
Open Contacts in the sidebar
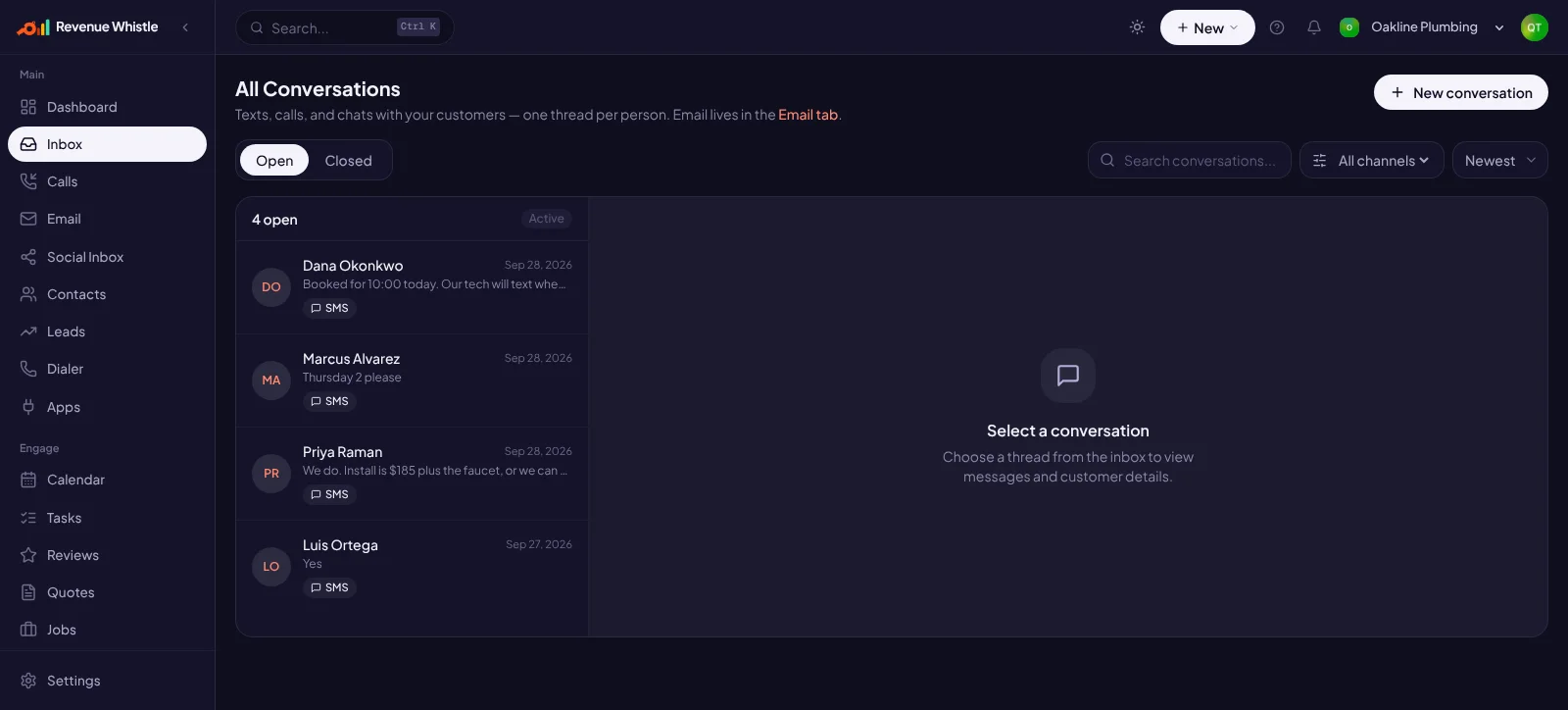[x=107, y=294]
